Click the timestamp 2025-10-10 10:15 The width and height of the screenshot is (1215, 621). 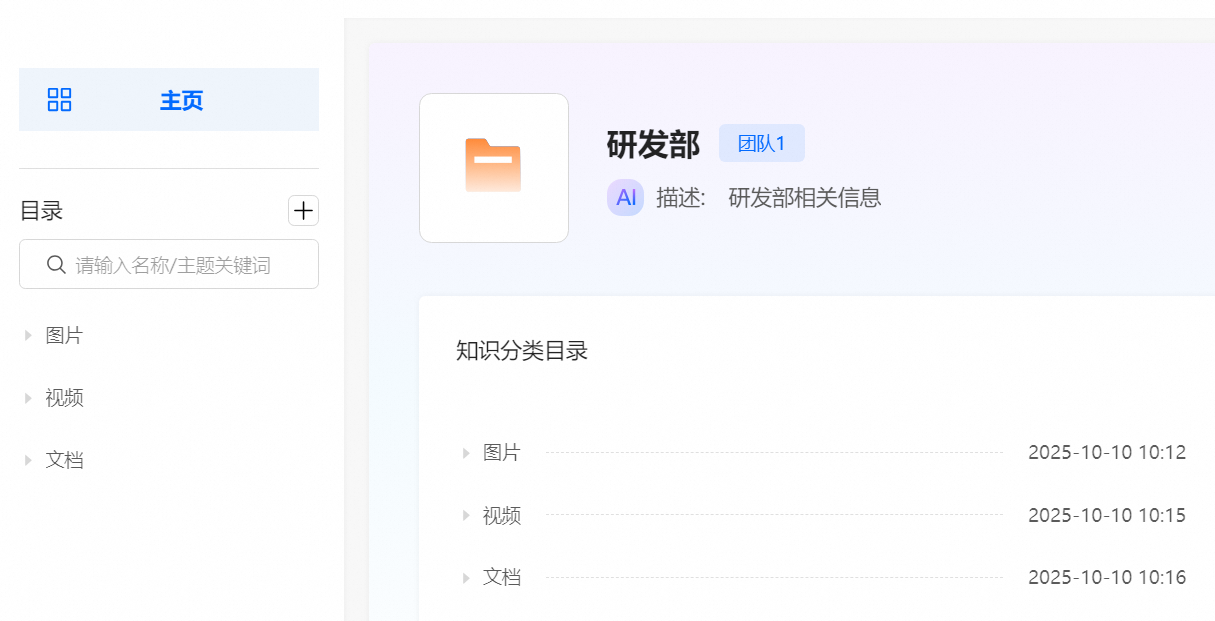[x=1107, y=516]
